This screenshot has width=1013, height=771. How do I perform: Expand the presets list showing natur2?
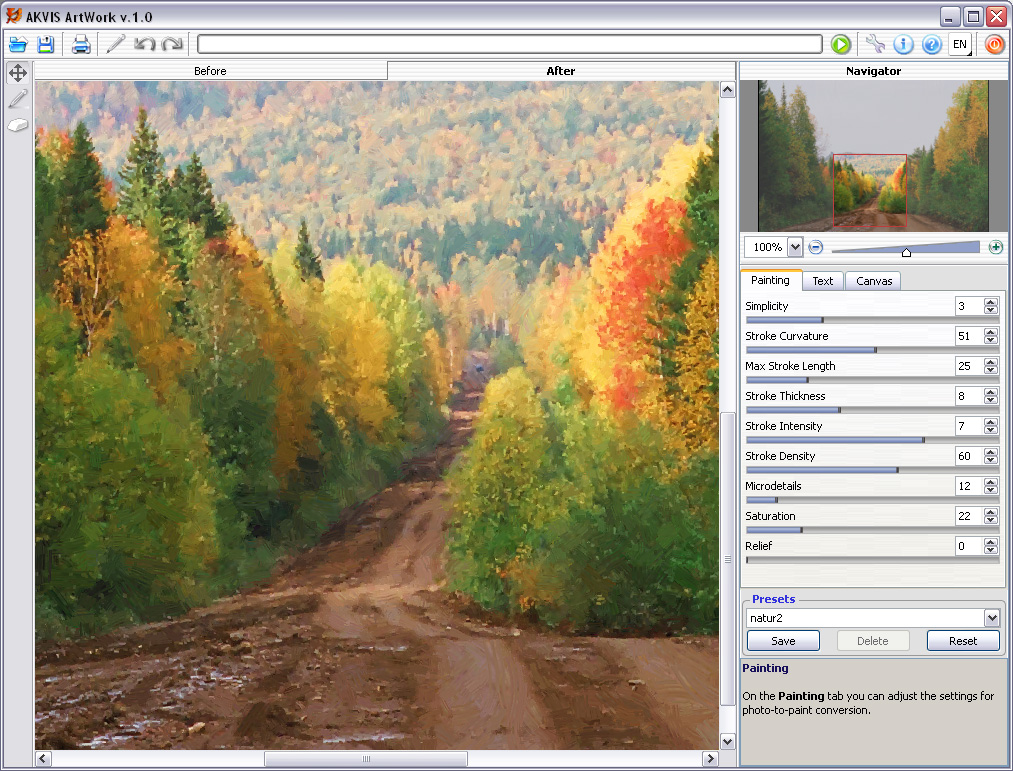pos(991,618)
